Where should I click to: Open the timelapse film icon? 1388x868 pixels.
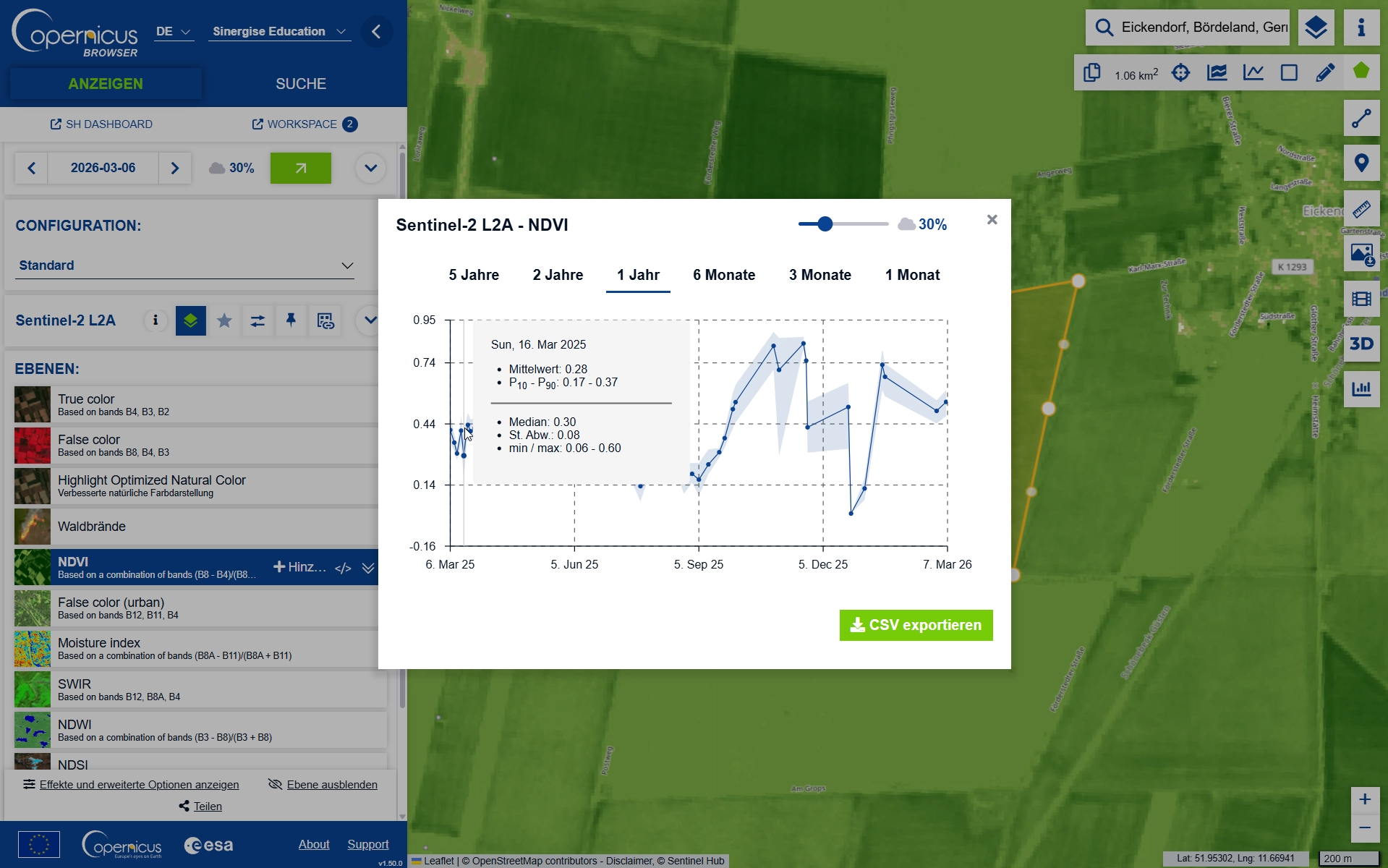(1361, 299)
